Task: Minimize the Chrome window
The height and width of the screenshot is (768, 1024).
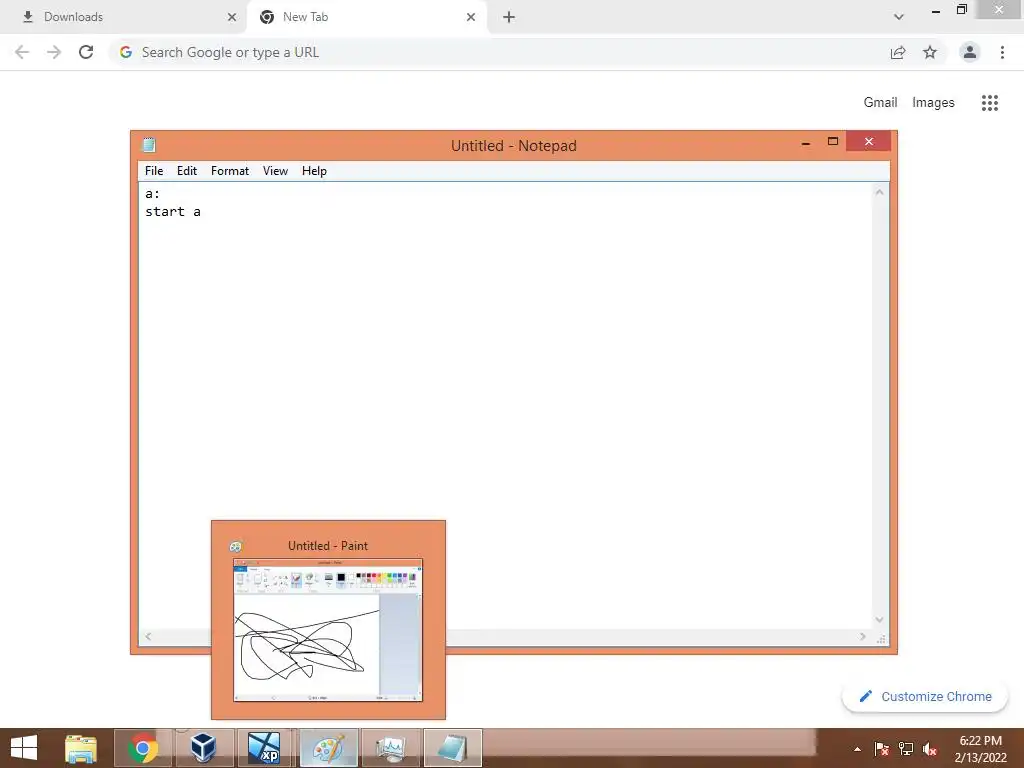Action: pyautogui.click(x=936, y=10)
